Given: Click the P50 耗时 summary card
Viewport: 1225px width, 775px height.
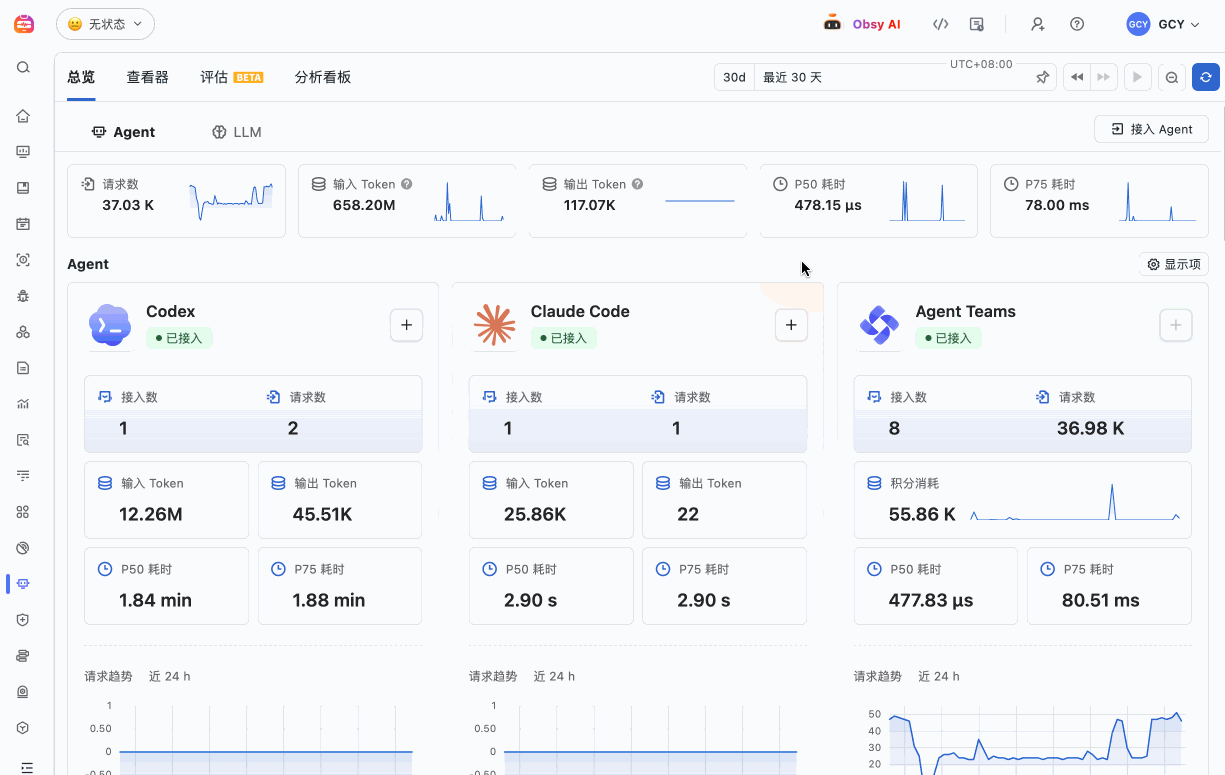Looking at the screenshot, I should click(869, 201).
